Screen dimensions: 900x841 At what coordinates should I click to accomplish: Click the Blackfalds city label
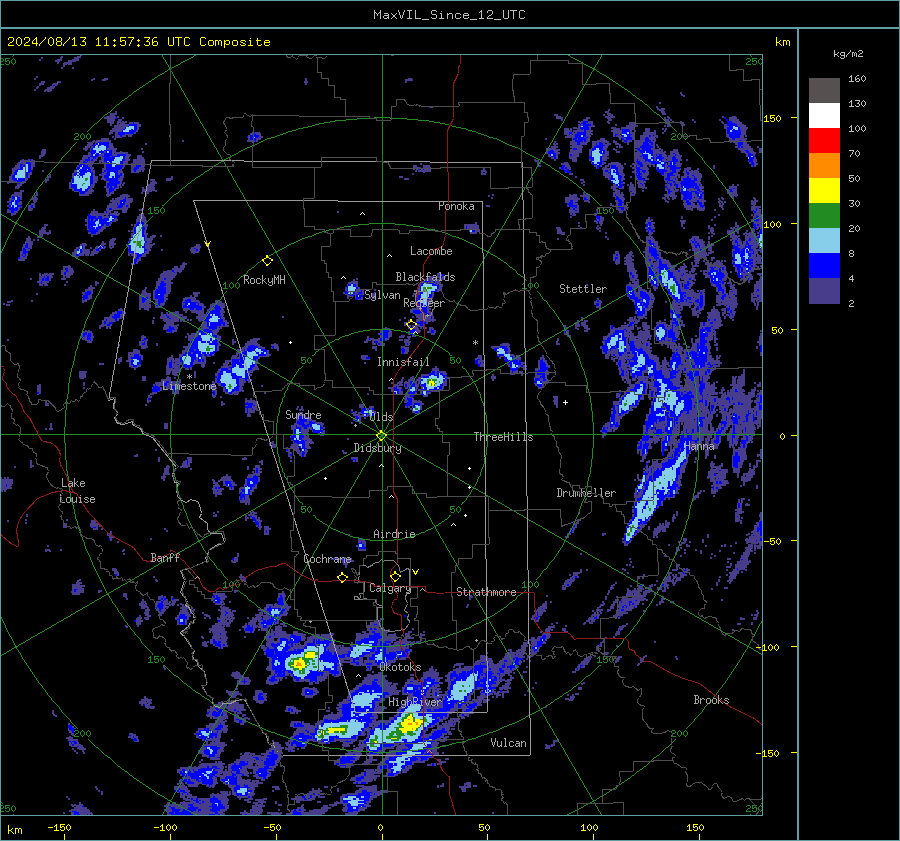pos(425,277)
